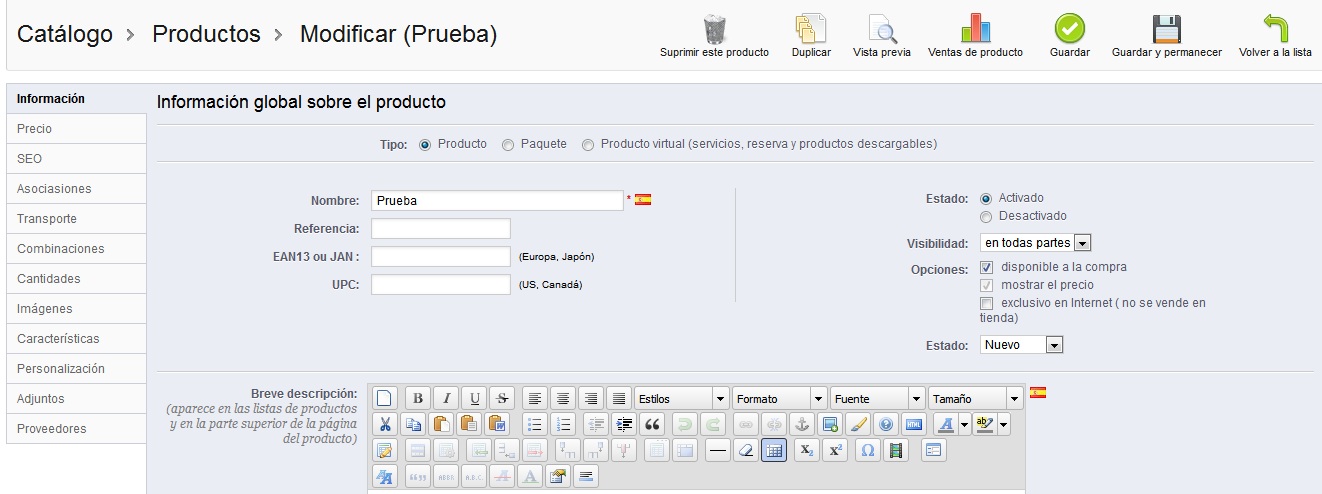Click Guardar y permanecer disk icon

pos(1166,29)
